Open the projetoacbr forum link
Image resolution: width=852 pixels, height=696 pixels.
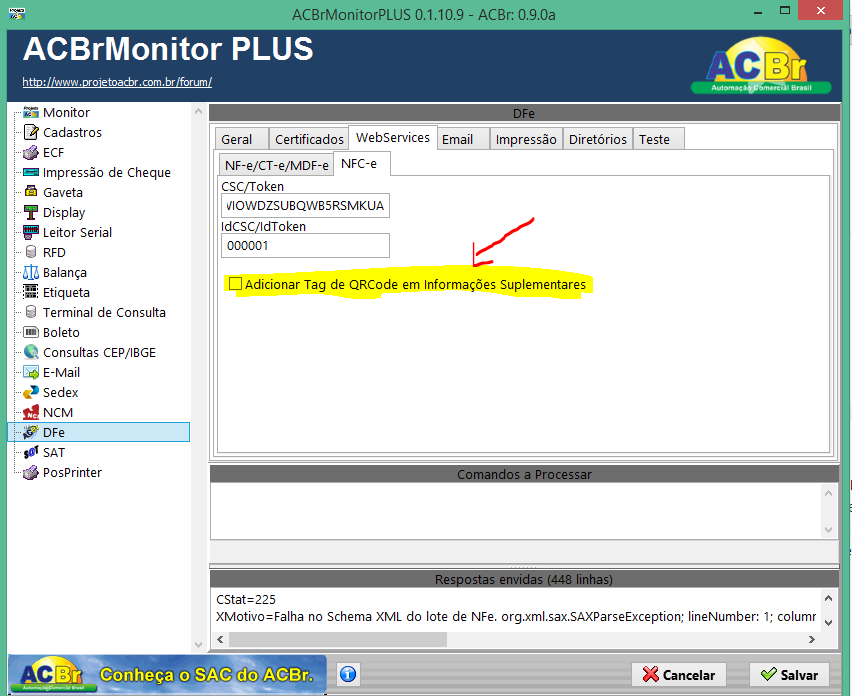[x=117, y=82]
